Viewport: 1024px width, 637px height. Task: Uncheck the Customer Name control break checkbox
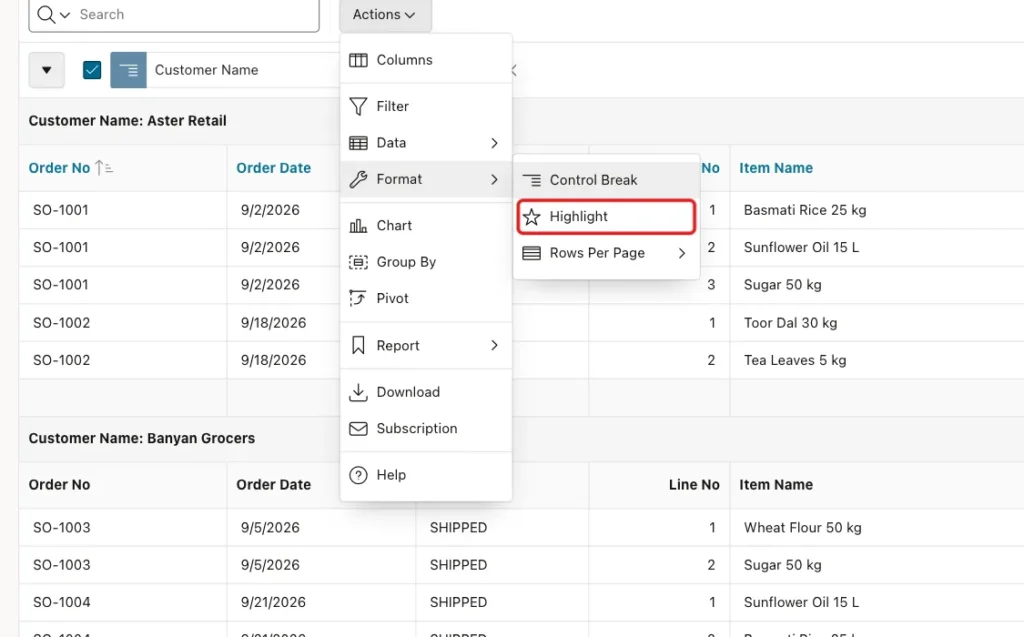point(92,70)
